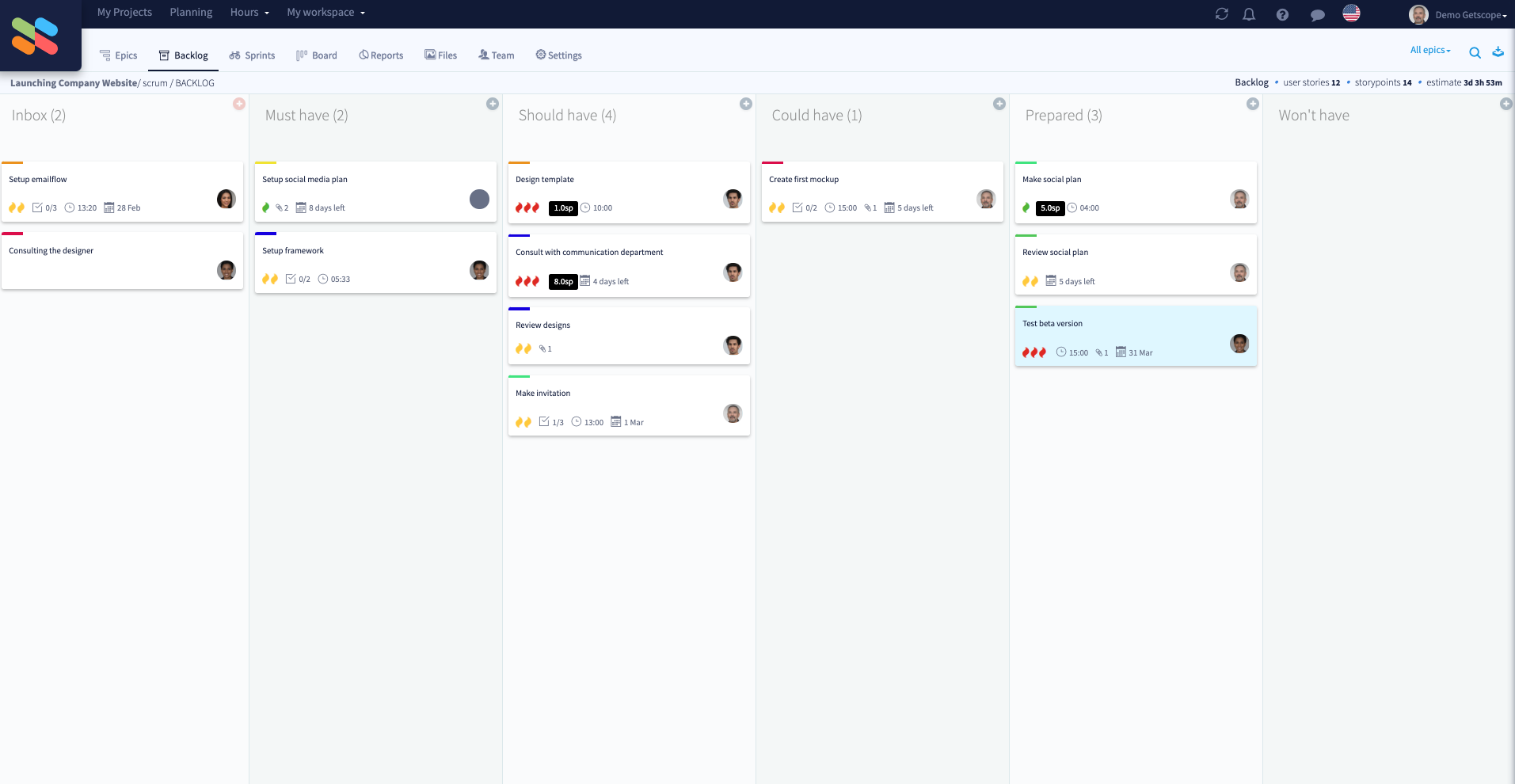1515x784 pixels.
Task: Open the Hours dropdown menu
Action: point(249,12)
